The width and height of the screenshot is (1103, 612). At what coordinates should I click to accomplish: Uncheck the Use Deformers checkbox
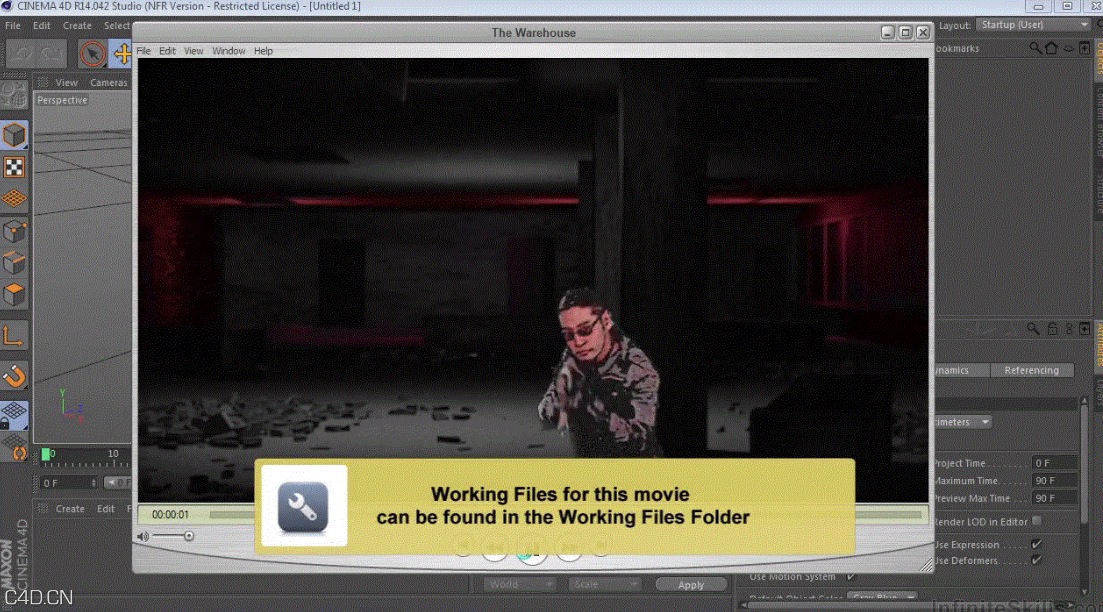point(1036,560)
